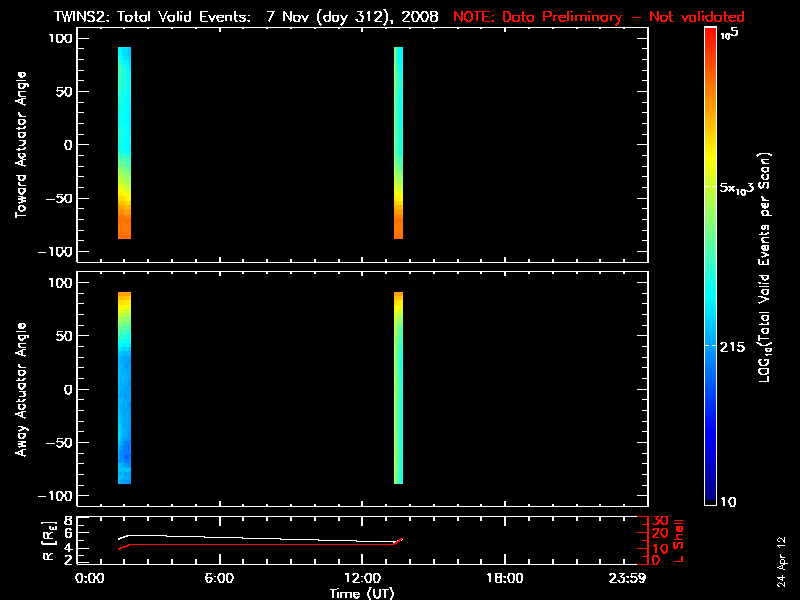Click the second data strip in Toward panel
The height and width of the screenshot is (600, 800).
pyautogui.click(x=398, y=143)
